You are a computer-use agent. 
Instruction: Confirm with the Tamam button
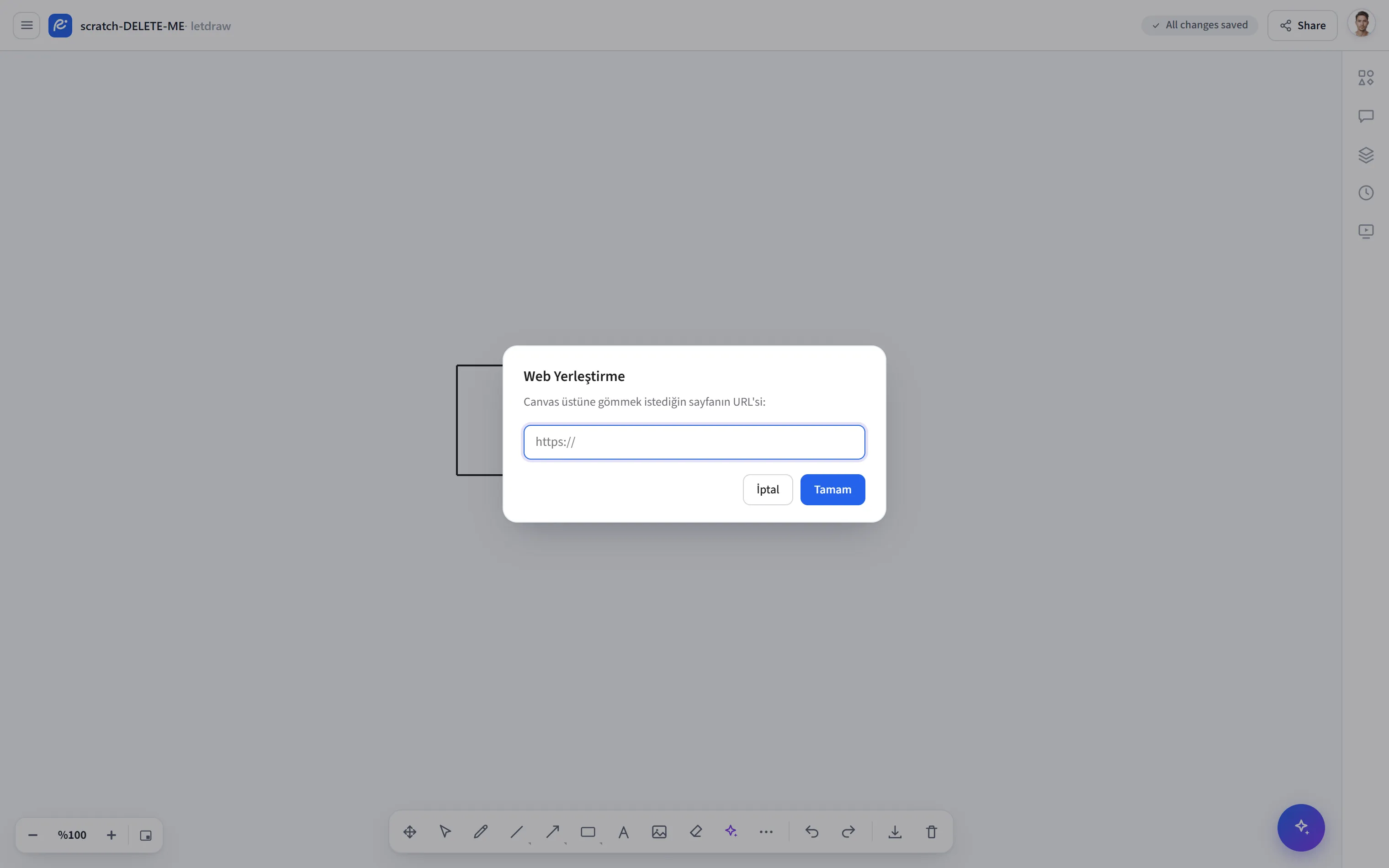[x=832, y=490]
